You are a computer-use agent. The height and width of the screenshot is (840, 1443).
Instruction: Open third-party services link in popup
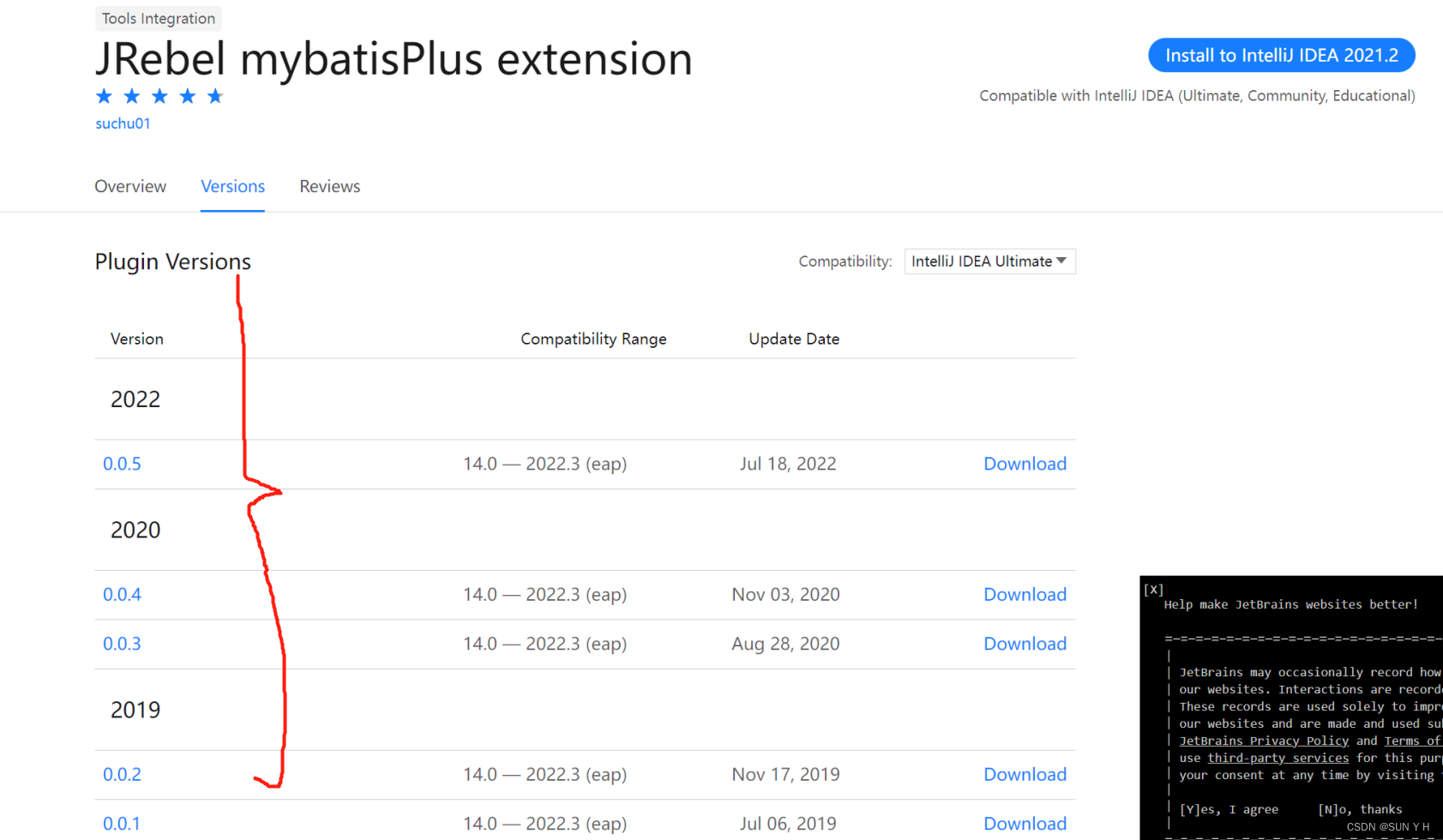pyautogui.click(x=1278, y=758)
